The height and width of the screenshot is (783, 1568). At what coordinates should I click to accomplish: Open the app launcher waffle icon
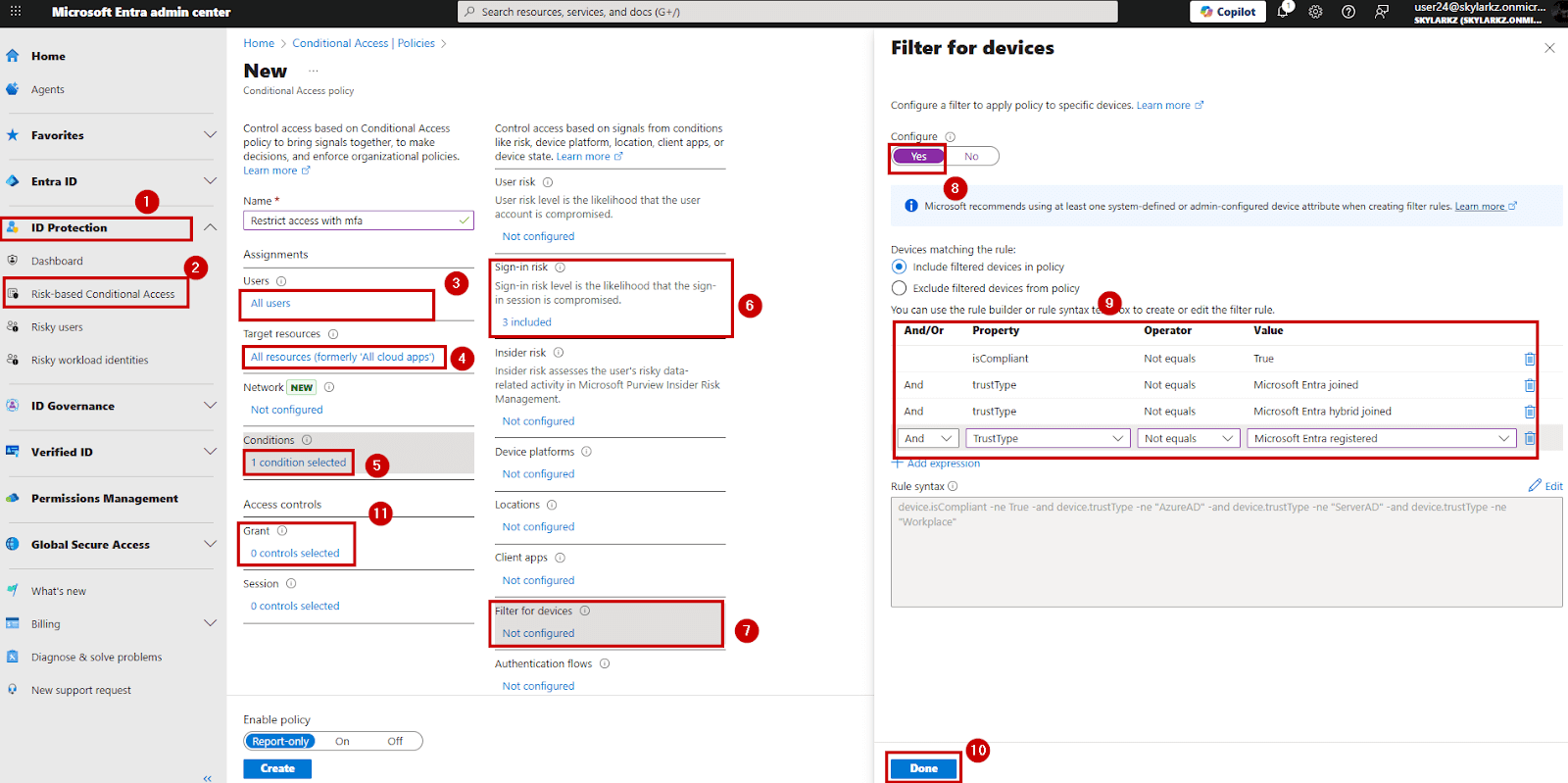(x=15, y=12)
